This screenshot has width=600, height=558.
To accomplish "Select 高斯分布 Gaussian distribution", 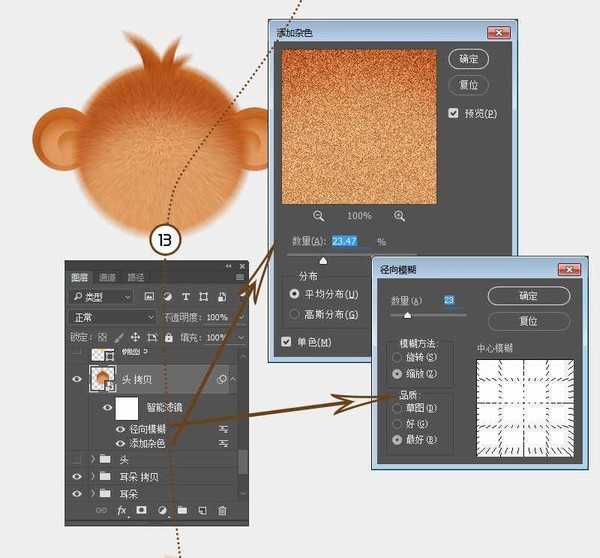I will [294, 314].
